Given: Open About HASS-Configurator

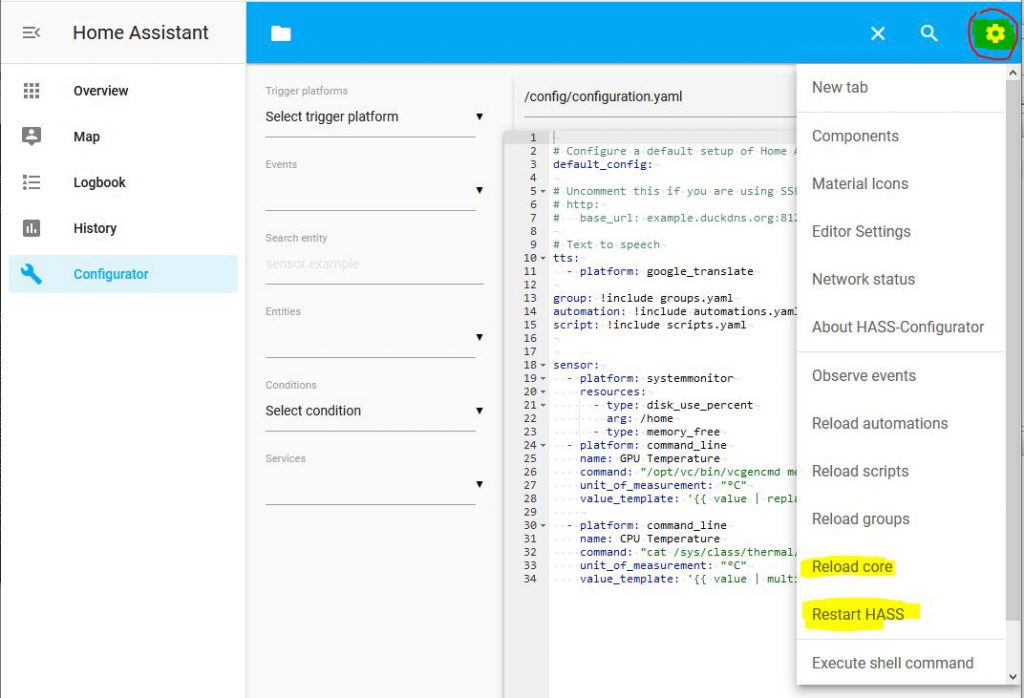Looking at the screenshot, I should (x=901, y=327).
